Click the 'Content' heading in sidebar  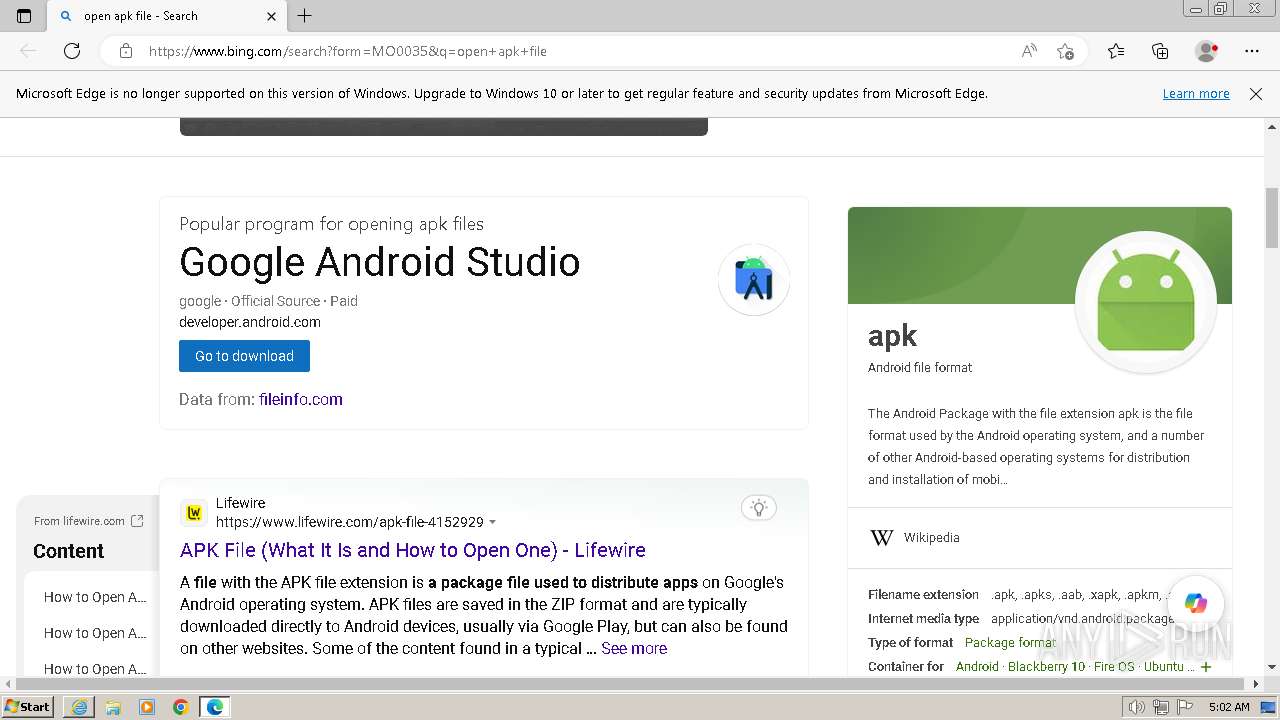(x=68, y=551)
